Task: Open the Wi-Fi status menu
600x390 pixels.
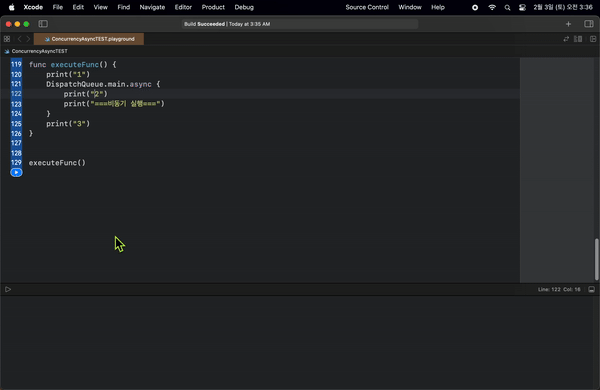Action: 492,7
